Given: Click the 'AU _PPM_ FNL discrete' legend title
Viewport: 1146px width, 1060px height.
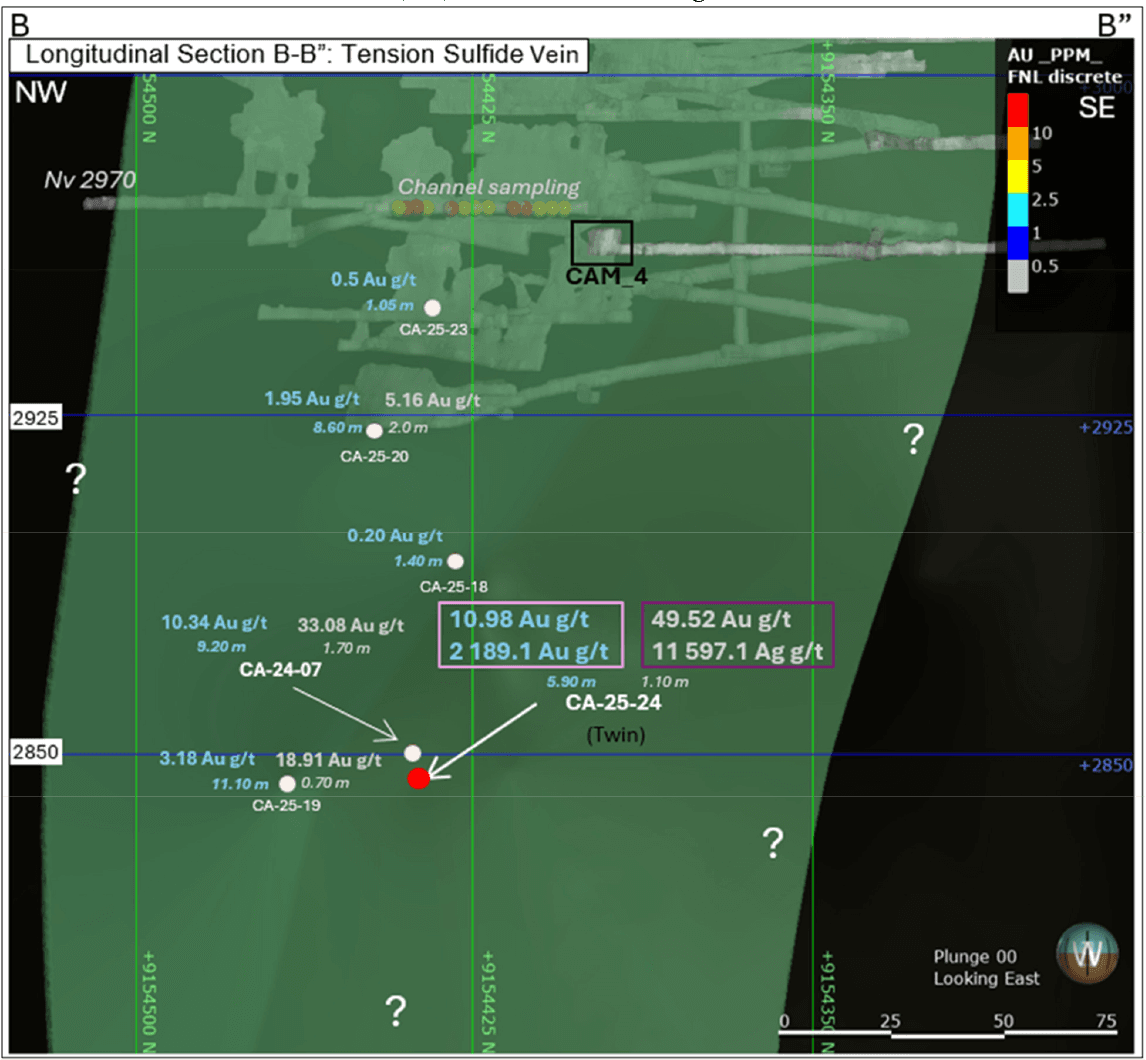Looking at the screenshot, I should [x=1064, y=66].
